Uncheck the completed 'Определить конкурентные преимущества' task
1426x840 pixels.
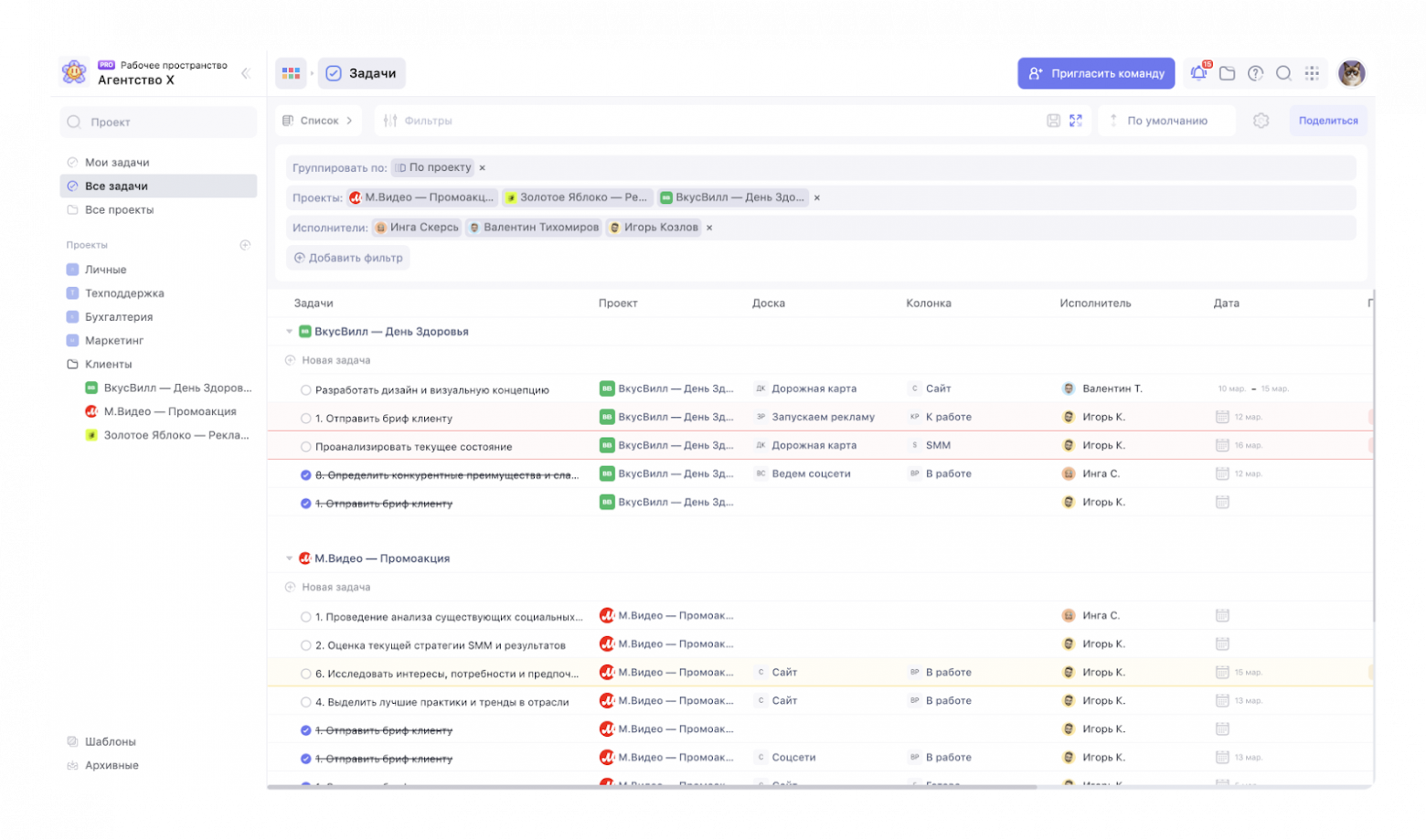click(x=304, y=473)
